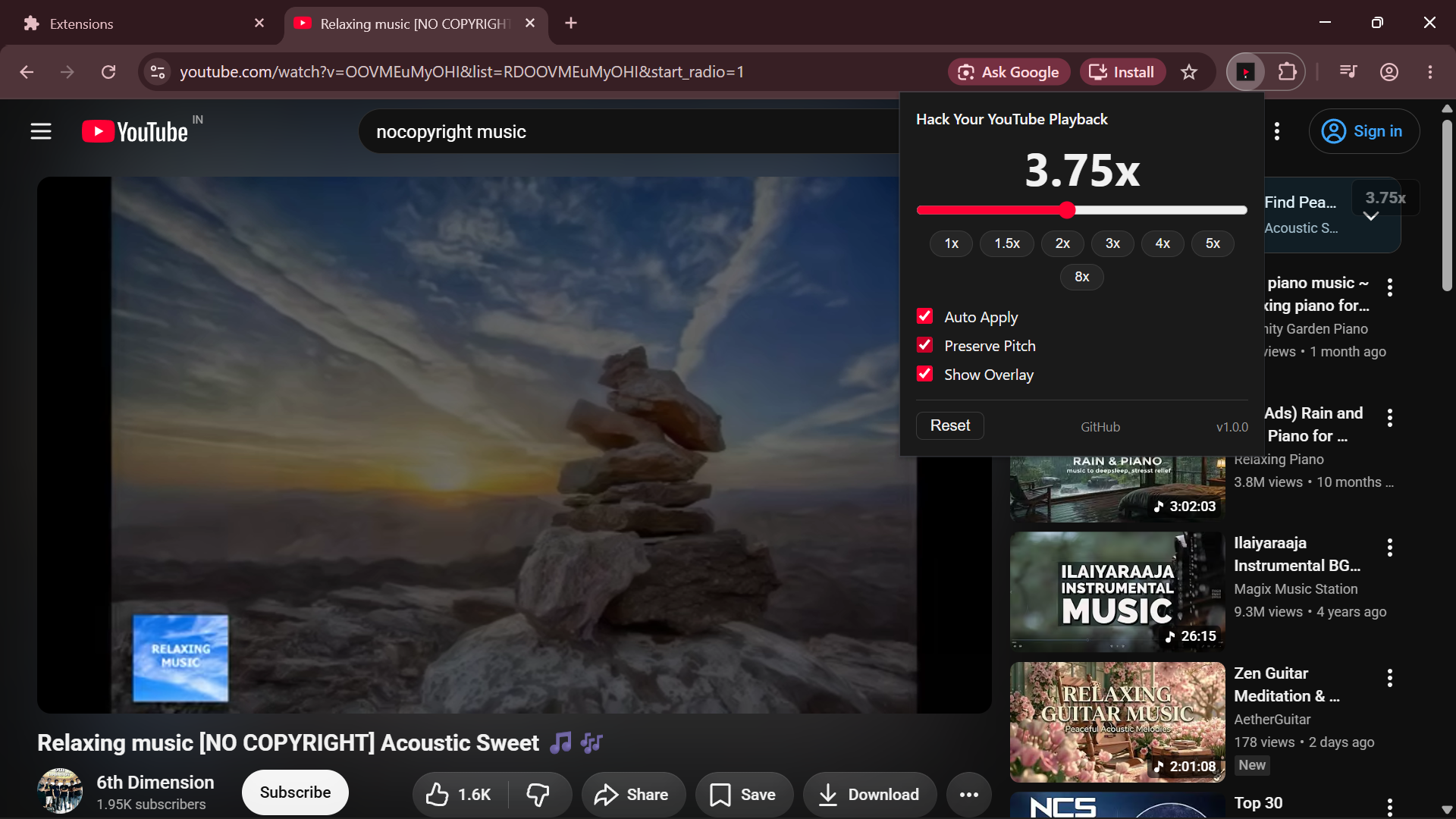Open the playback speed extension icon
The image size is (1456, 819).
(1245, 72)
